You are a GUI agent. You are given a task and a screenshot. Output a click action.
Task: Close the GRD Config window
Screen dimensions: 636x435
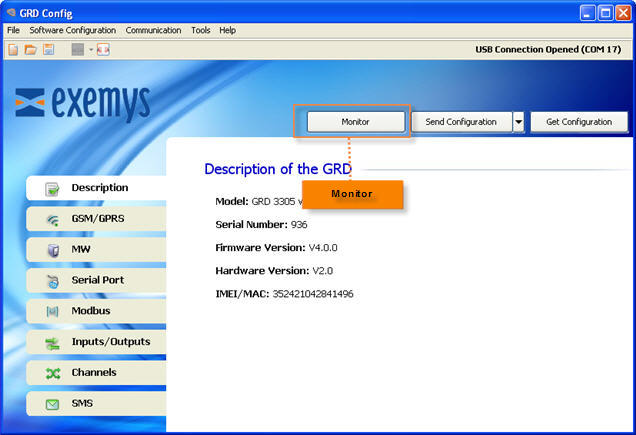623,13
